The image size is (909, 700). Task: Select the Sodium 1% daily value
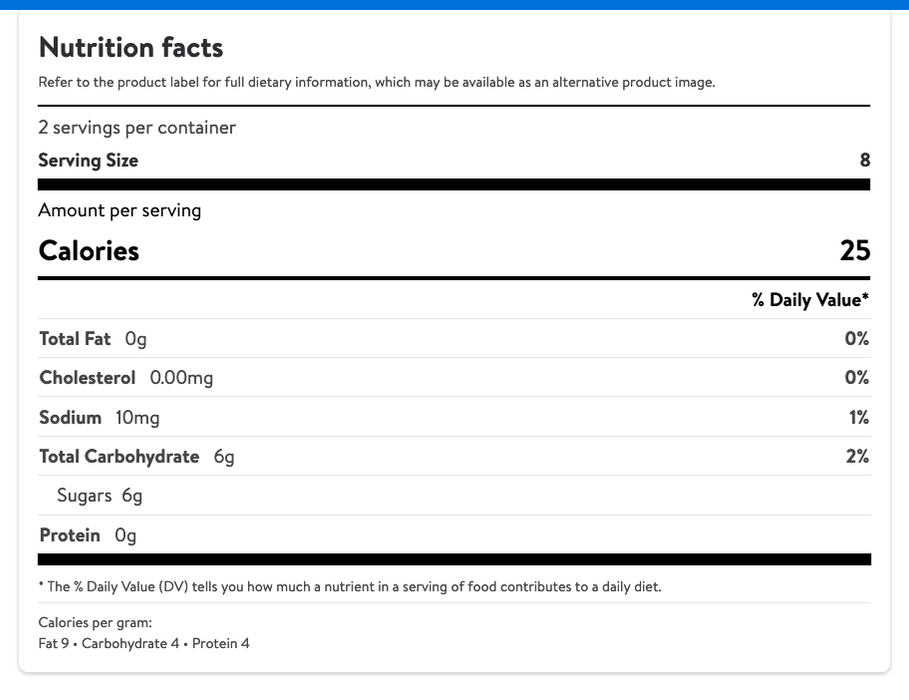click(x=859, y=418)
